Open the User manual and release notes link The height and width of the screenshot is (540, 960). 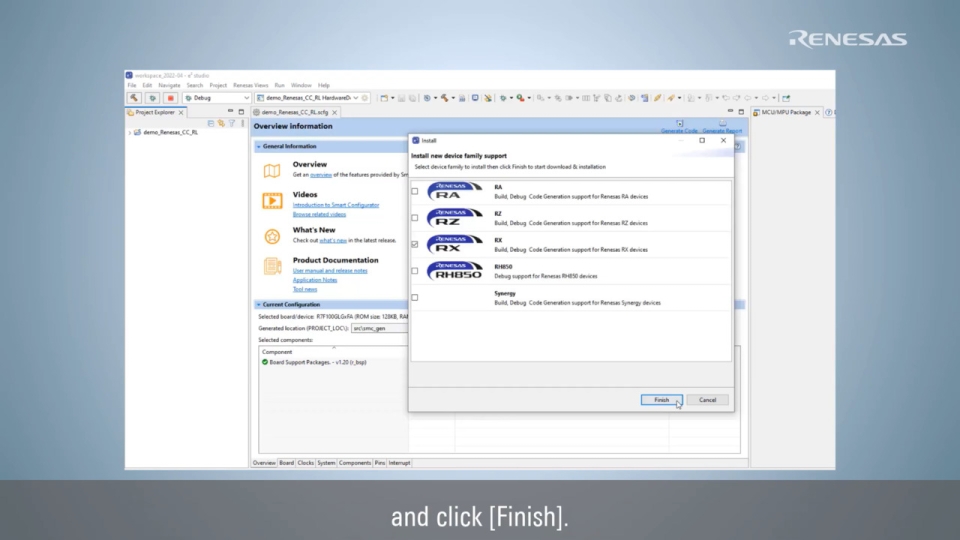330,271
